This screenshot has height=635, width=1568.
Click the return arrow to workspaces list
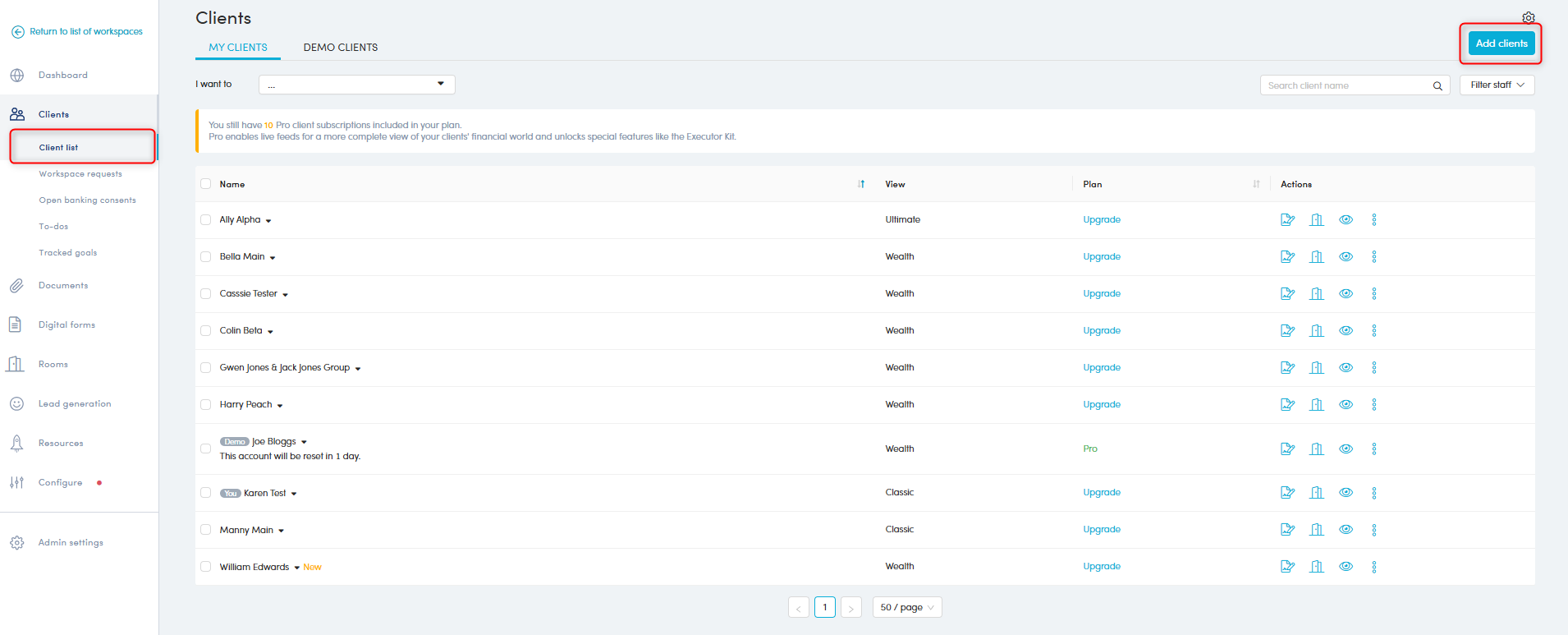click(x=17, y=32)
